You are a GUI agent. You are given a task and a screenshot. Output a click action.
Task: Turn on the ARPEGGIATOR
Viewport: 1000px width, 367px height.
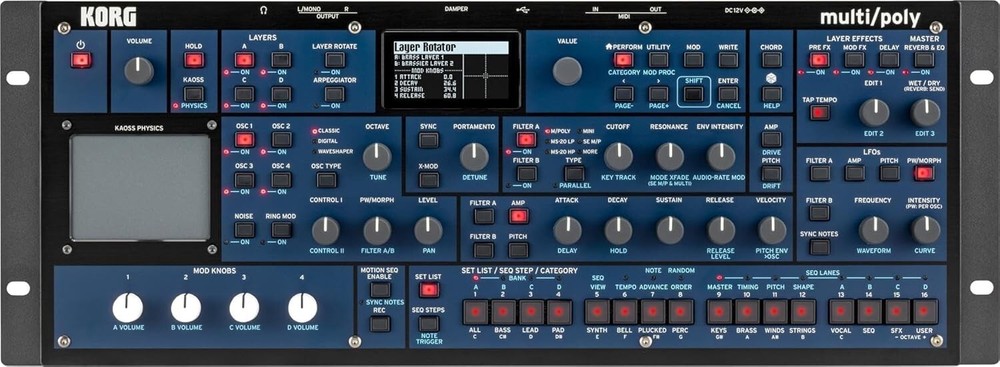point(334,94)
